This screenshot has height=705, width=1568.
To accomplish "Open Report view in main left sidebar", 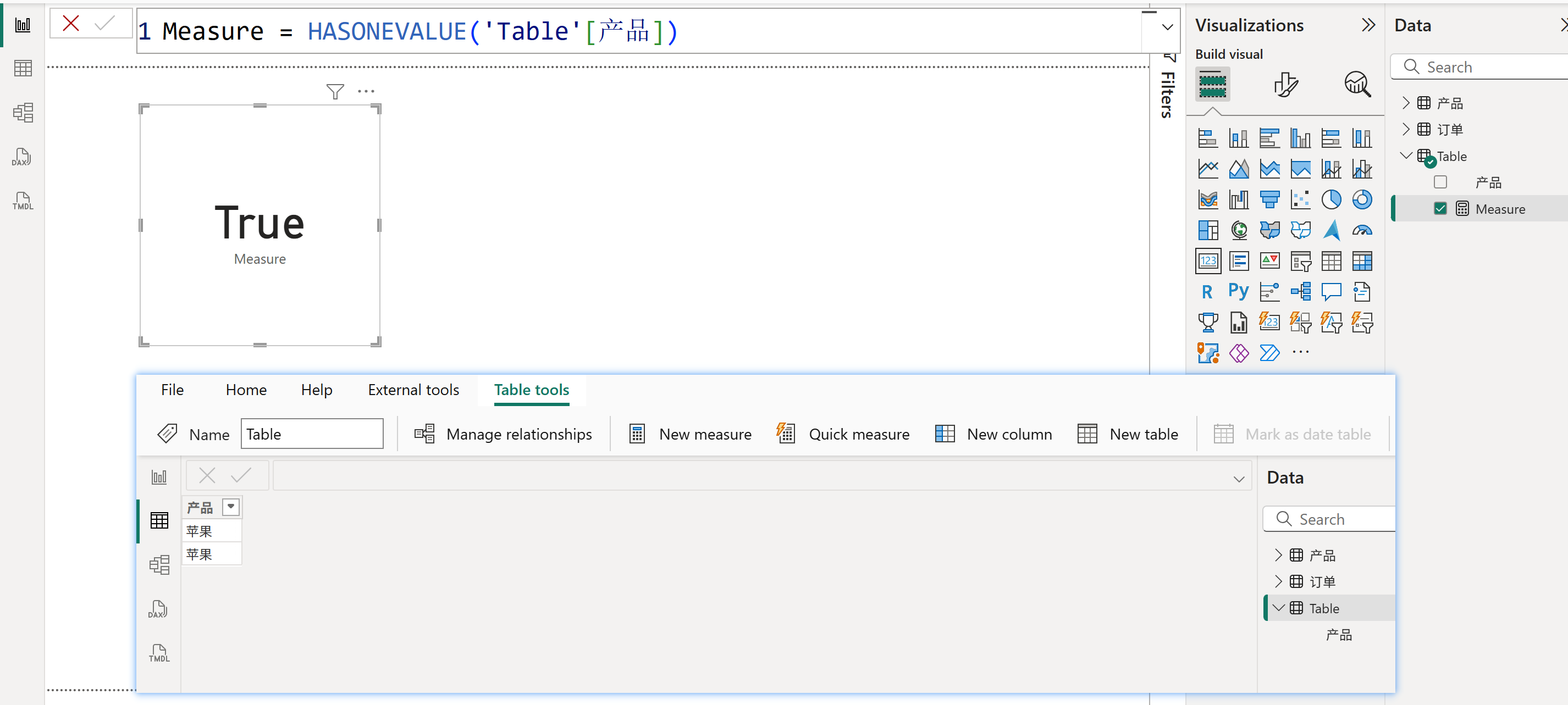I will pos(23,25).
